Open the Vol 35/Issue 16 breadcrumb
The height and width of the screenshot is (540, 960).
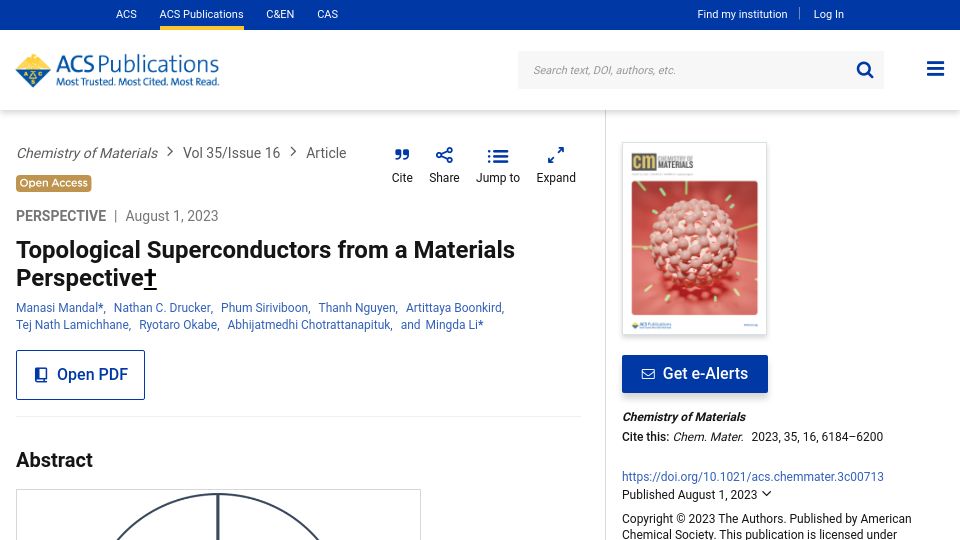coord(231,153)
